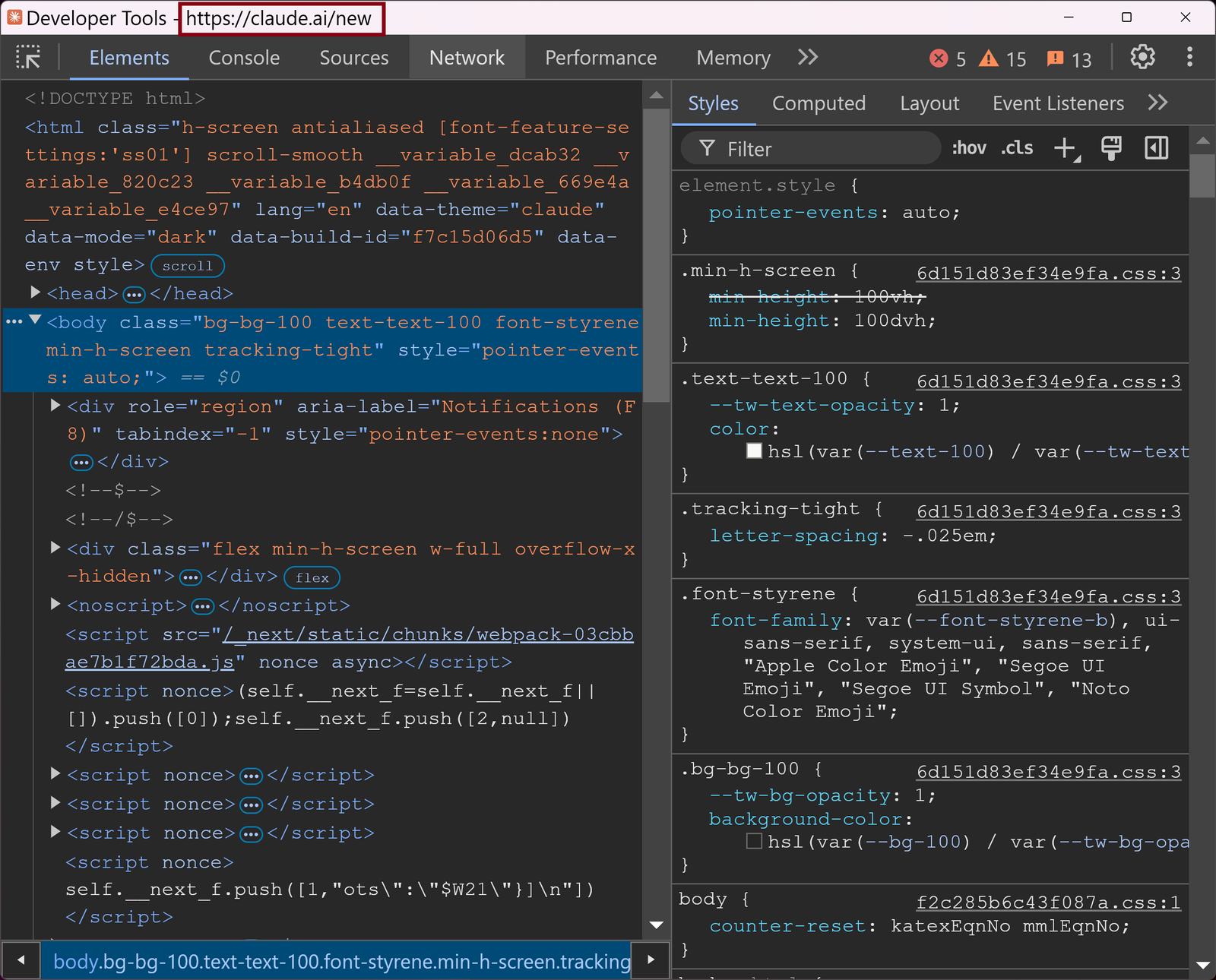The width and height of the screenshot is (1216, 980).
Task: Click the scroll badge on html element
Action: 188,266
